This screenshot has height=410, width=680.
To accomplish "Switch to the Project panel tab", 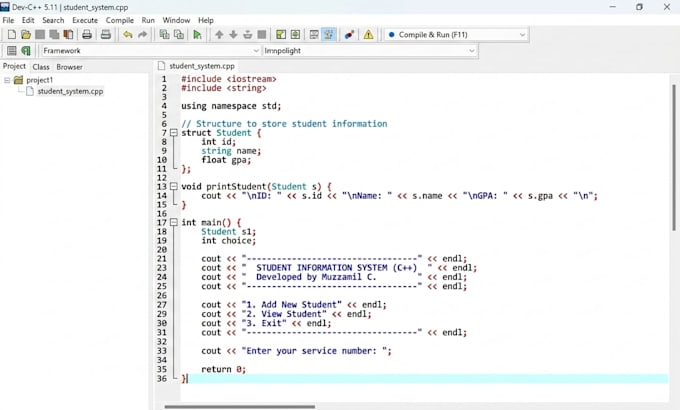I will (14, 66).
